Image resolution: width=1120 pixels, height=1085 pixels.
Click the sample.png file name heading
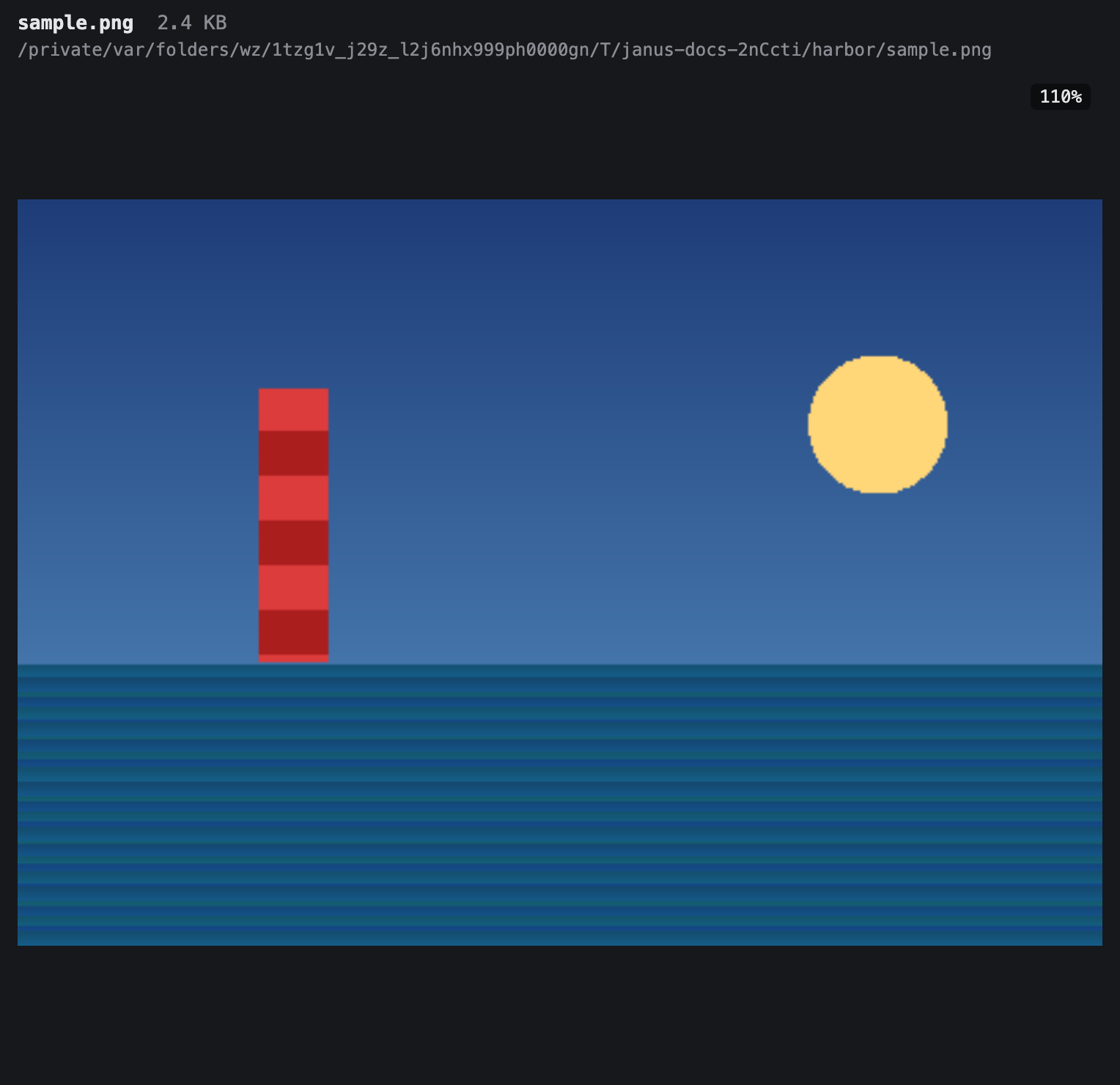pos(75,23)
